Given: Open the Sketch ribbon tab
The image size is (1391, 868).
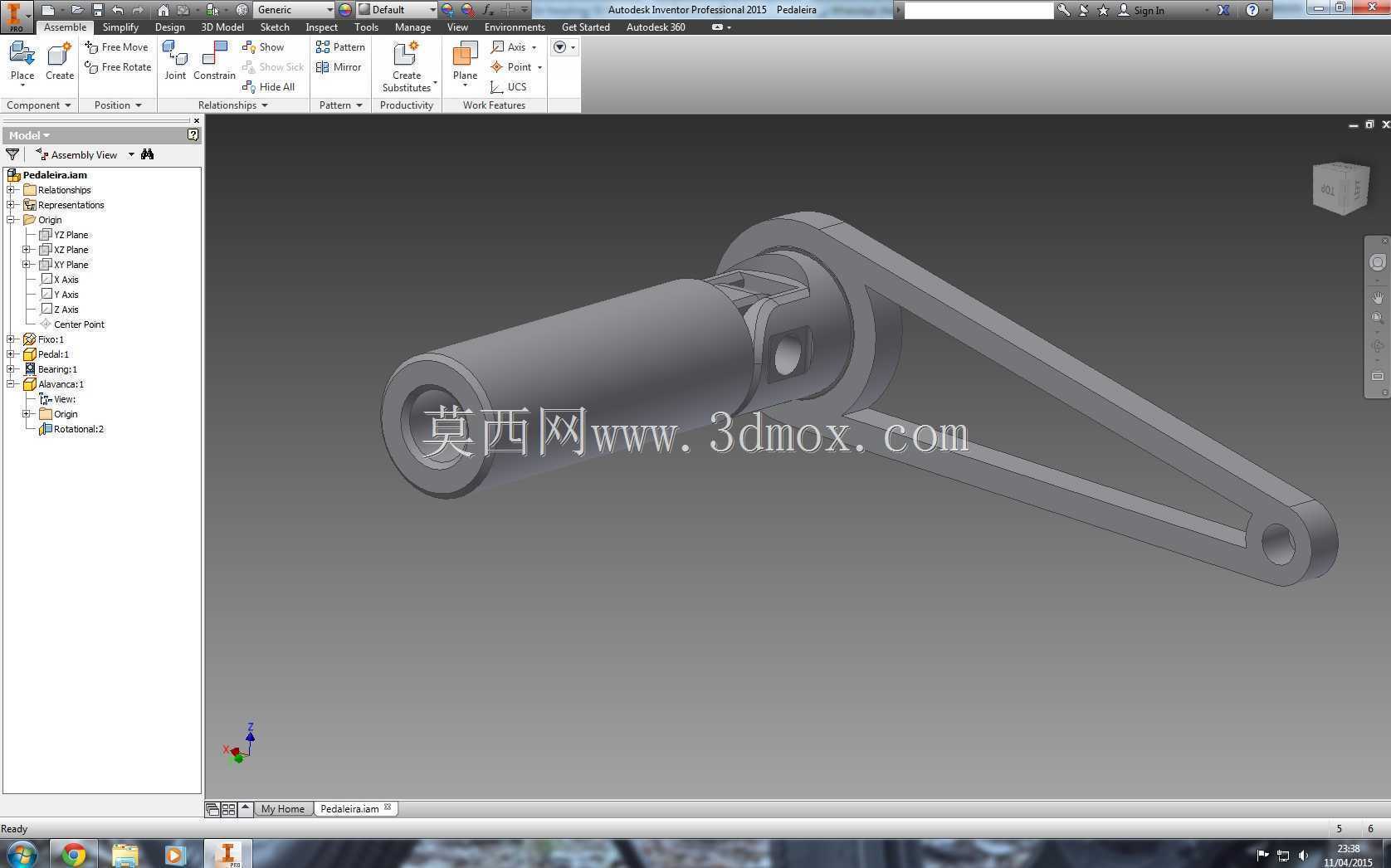Looking at the screenshot, I should coord(275,27).
